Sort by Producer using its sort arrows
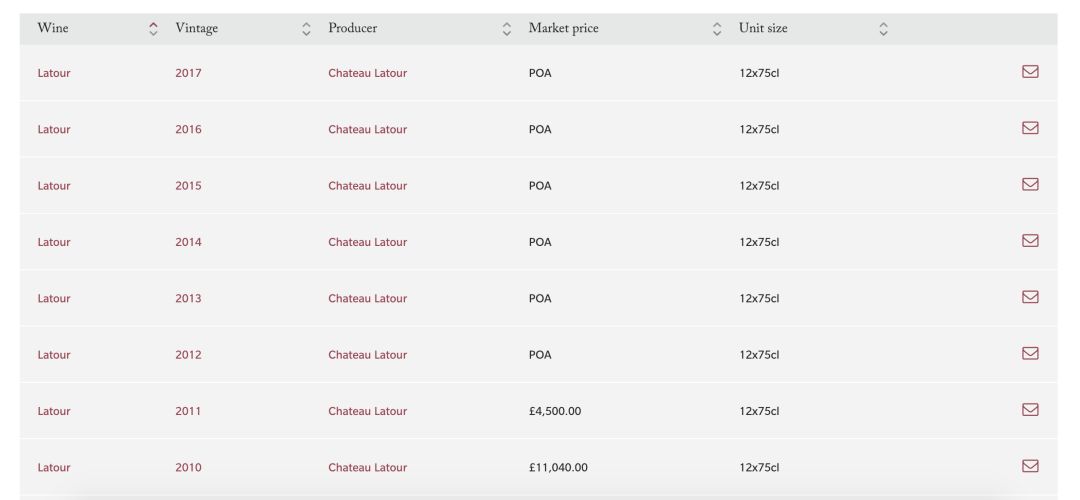The width and height of the screenshot is (1080, 500). pyautogui.click(x=507, y=29)
